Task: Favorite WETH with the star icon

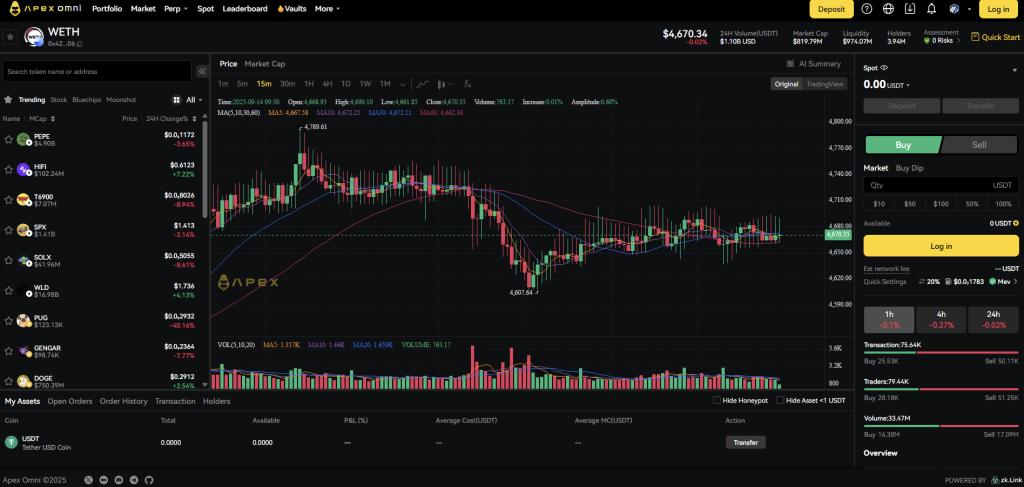Action: (10, 37)
